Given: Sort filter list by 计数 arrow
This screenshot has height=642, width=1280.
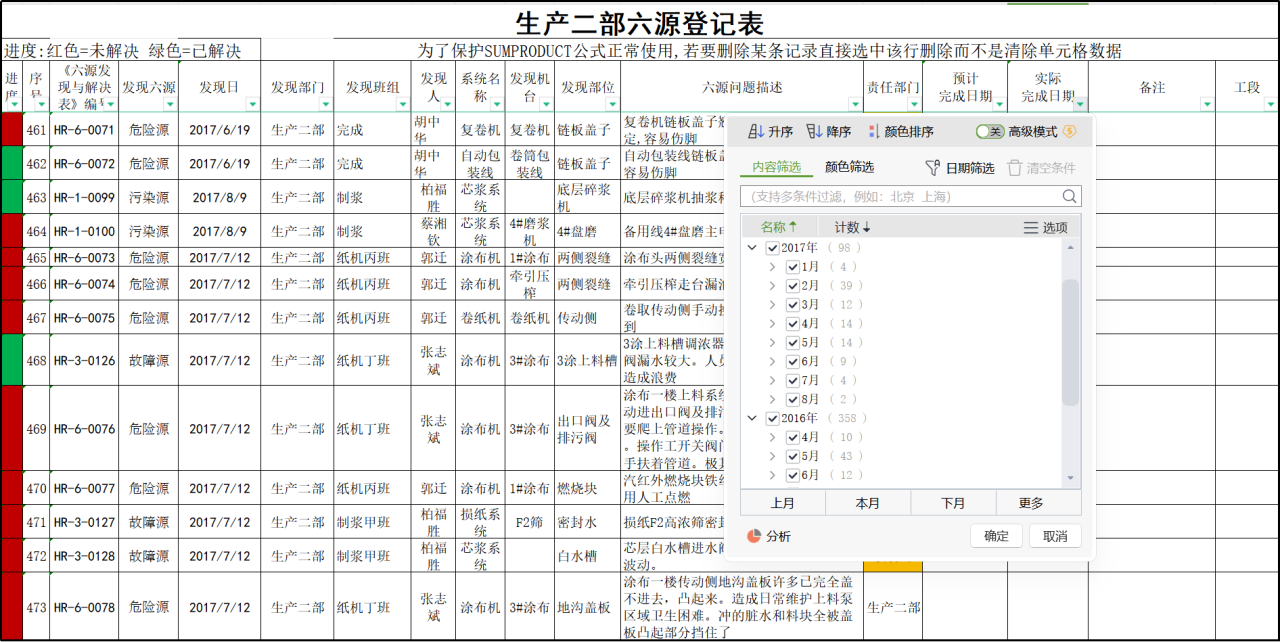Looking at the screenshot, I should (x=866, y=227).
